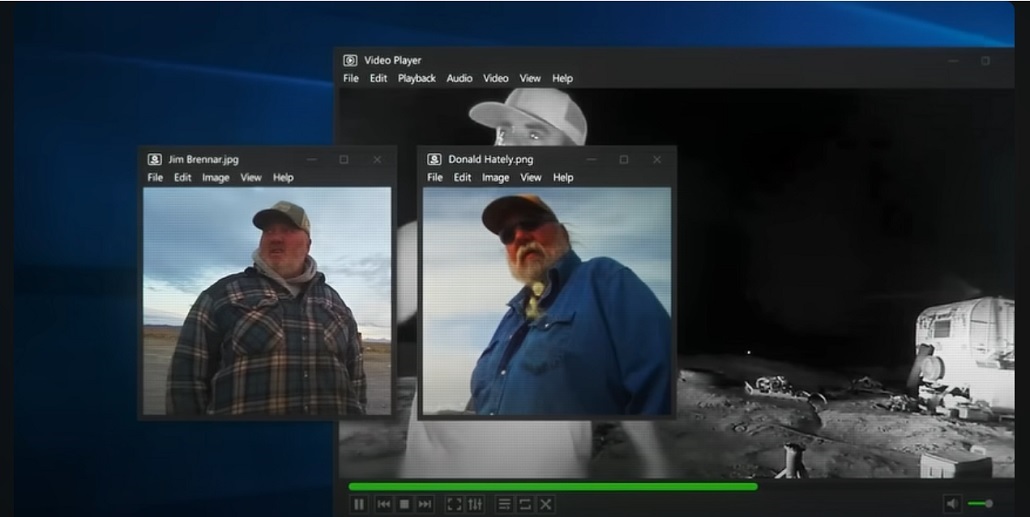Show the playlist in Video Player
This screenshot has height=517, width=1030.
[504, 505]
